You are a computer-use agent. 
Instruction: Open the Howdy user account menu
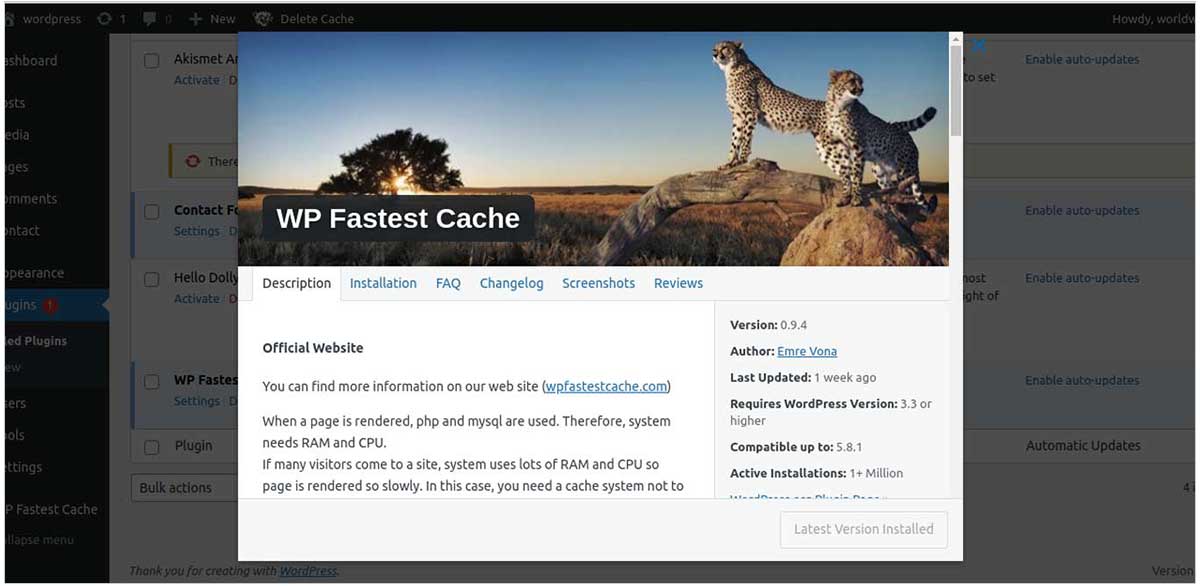pyautogui.click(x=1154, y=19)
